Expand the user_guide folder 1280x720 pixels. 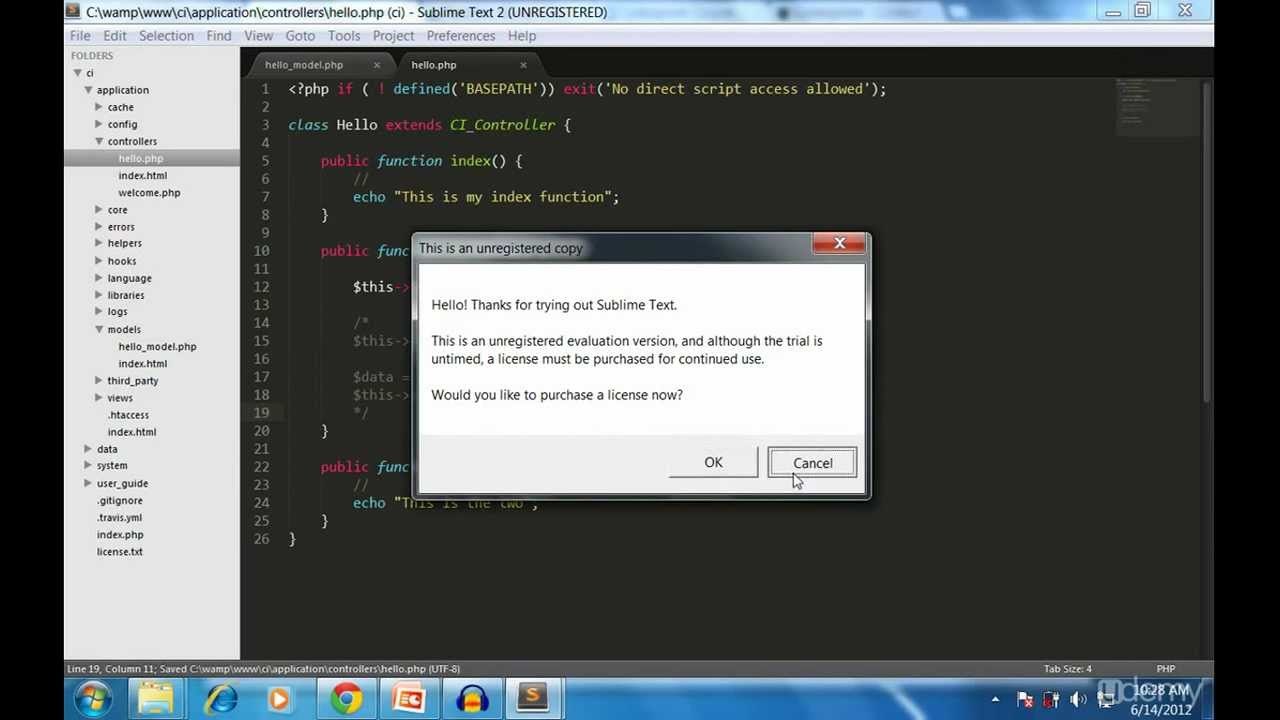pos(88,483)
